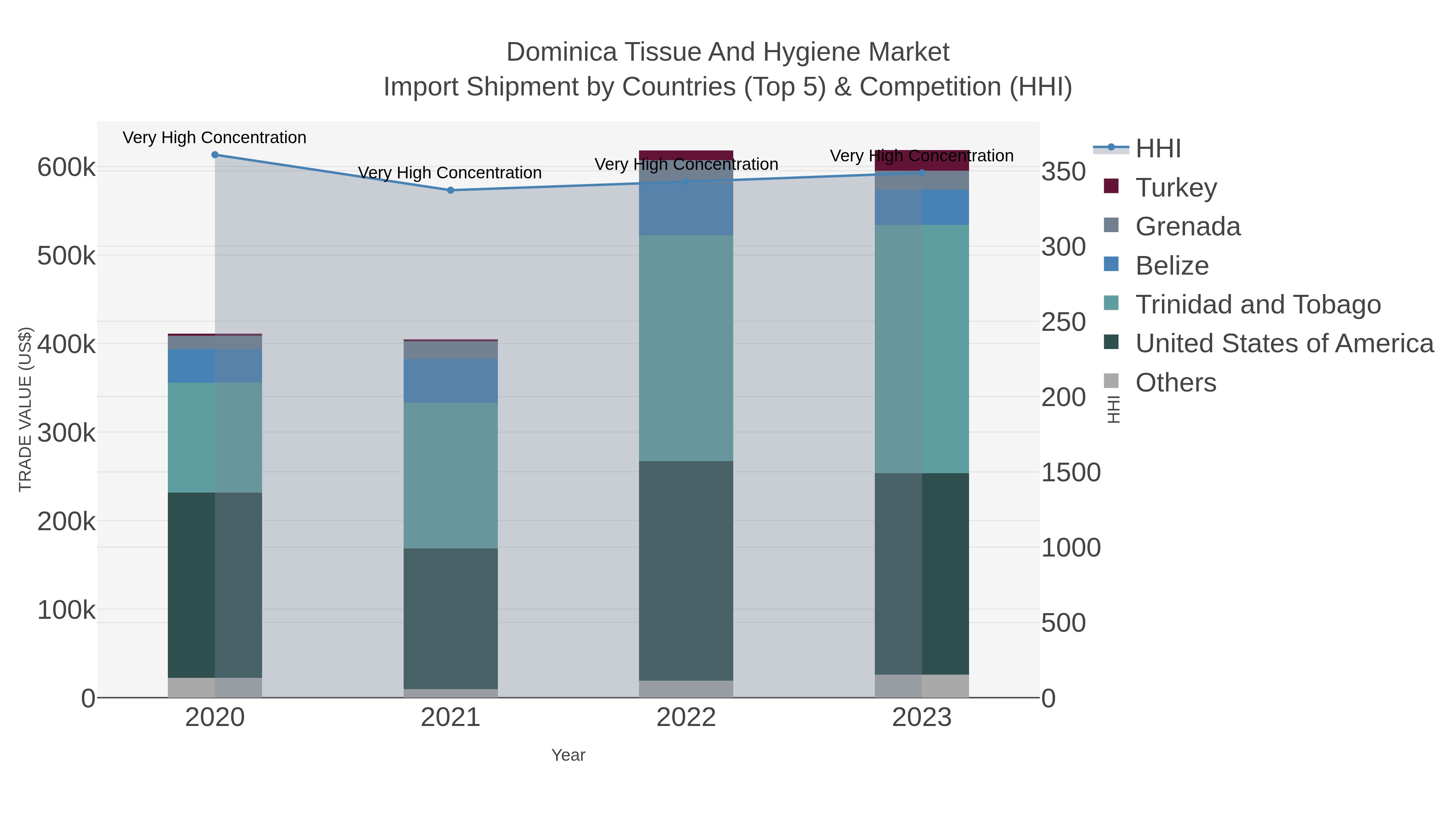Click the 2021 United States bar segment
Viewport: 1456px width, 819px height.
tap(451, 618)
